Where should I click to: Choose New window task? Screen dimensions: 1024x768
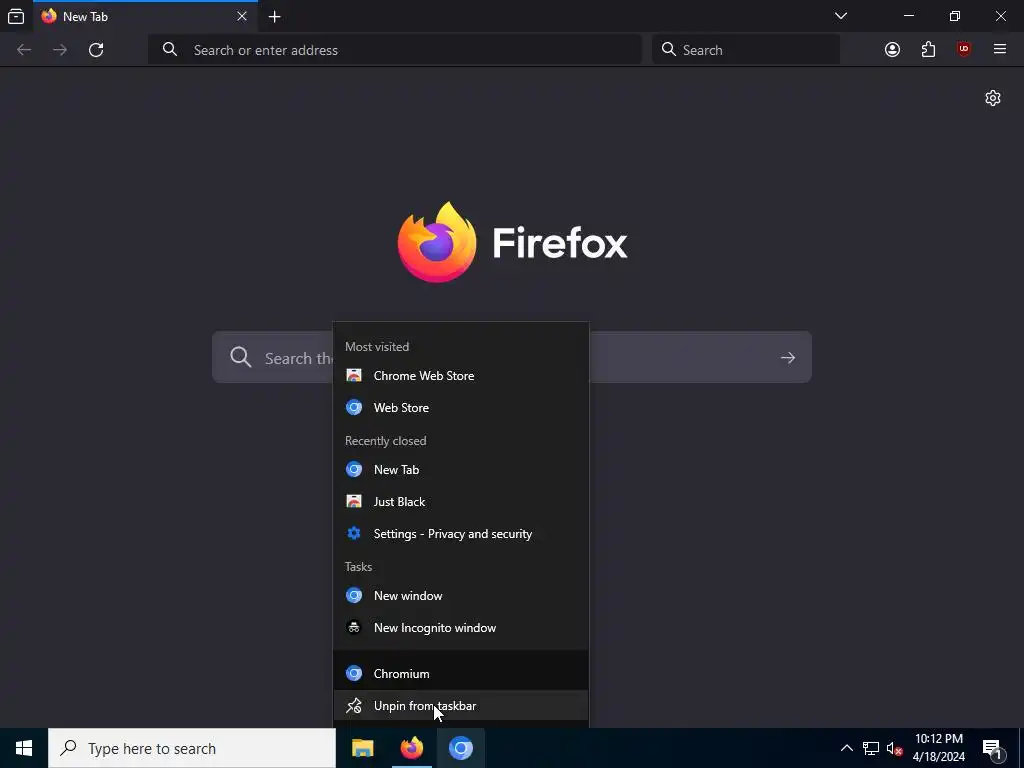pyautogui.click(x=460, y=596)
